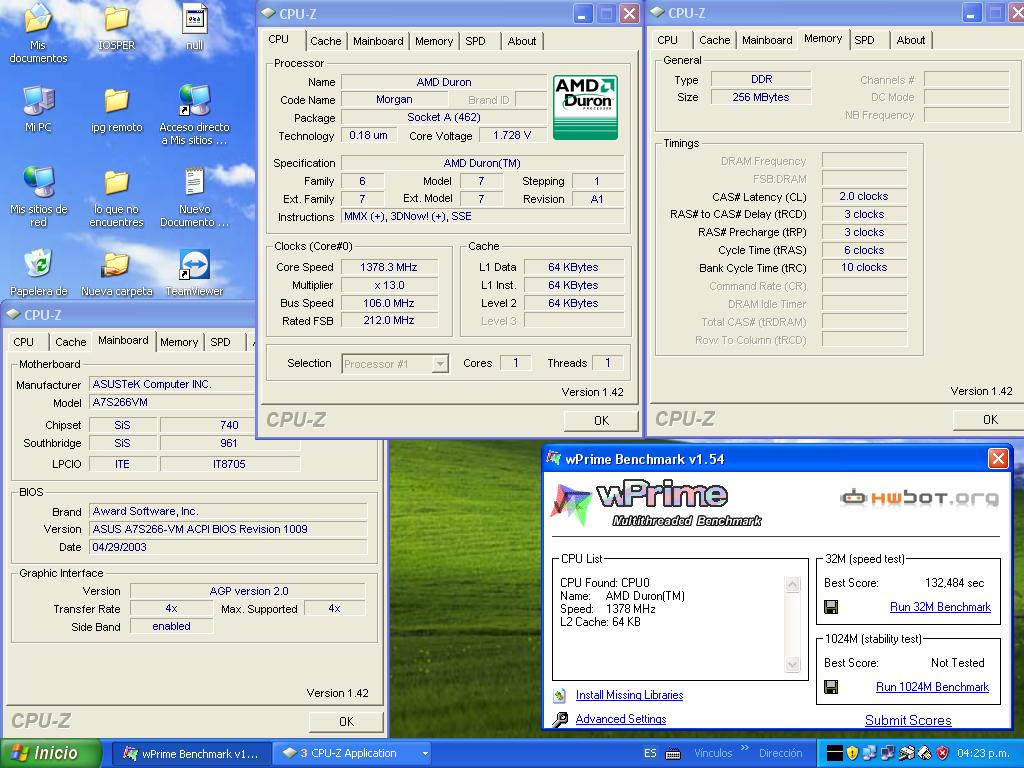
Task: Click the BIOS Date 04/29/2003 value
Action: (x=228, y=547)
